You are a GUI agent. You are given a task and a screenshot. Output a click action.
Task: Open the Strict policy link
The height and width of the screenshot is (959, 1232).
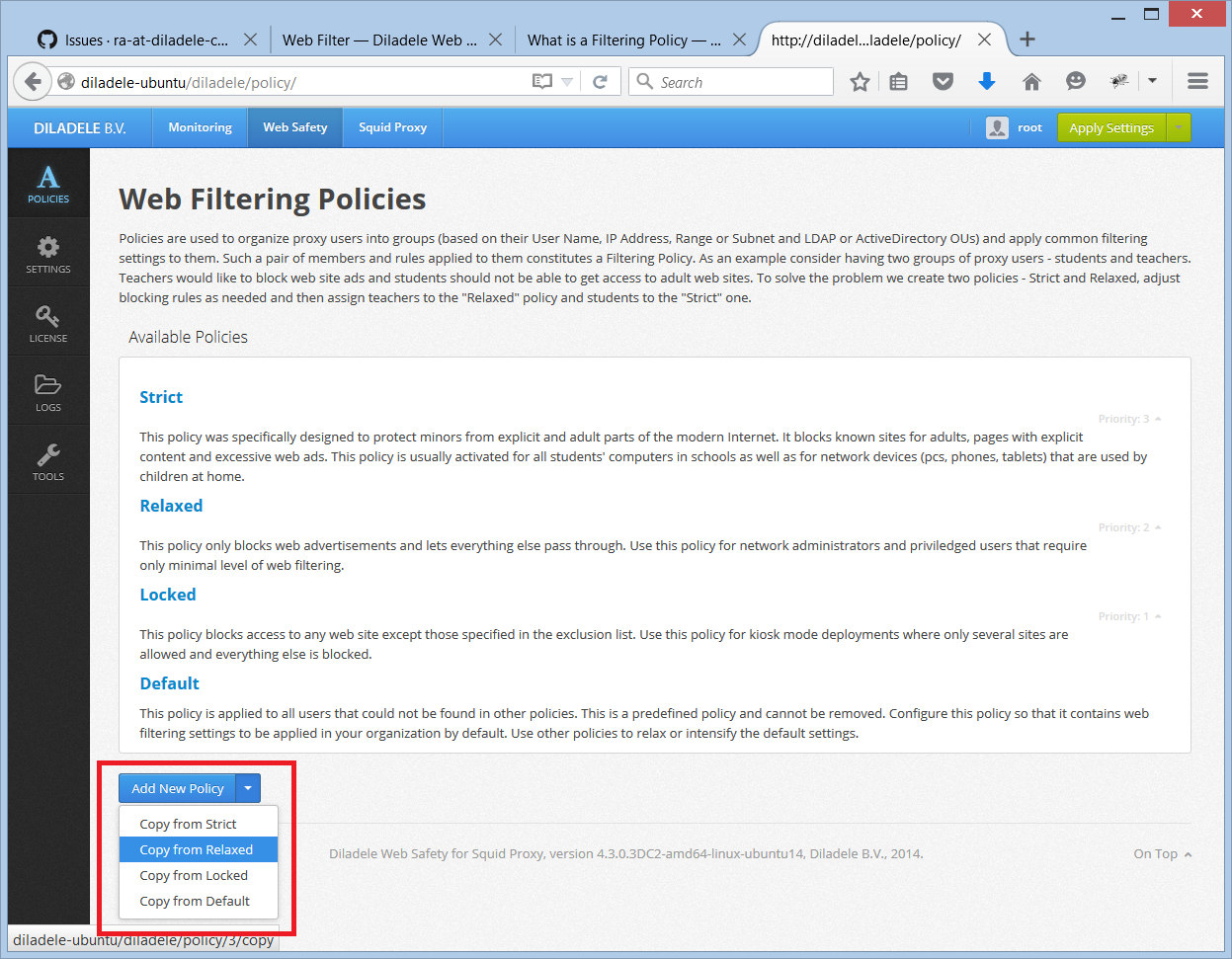[x=161, y=397]
